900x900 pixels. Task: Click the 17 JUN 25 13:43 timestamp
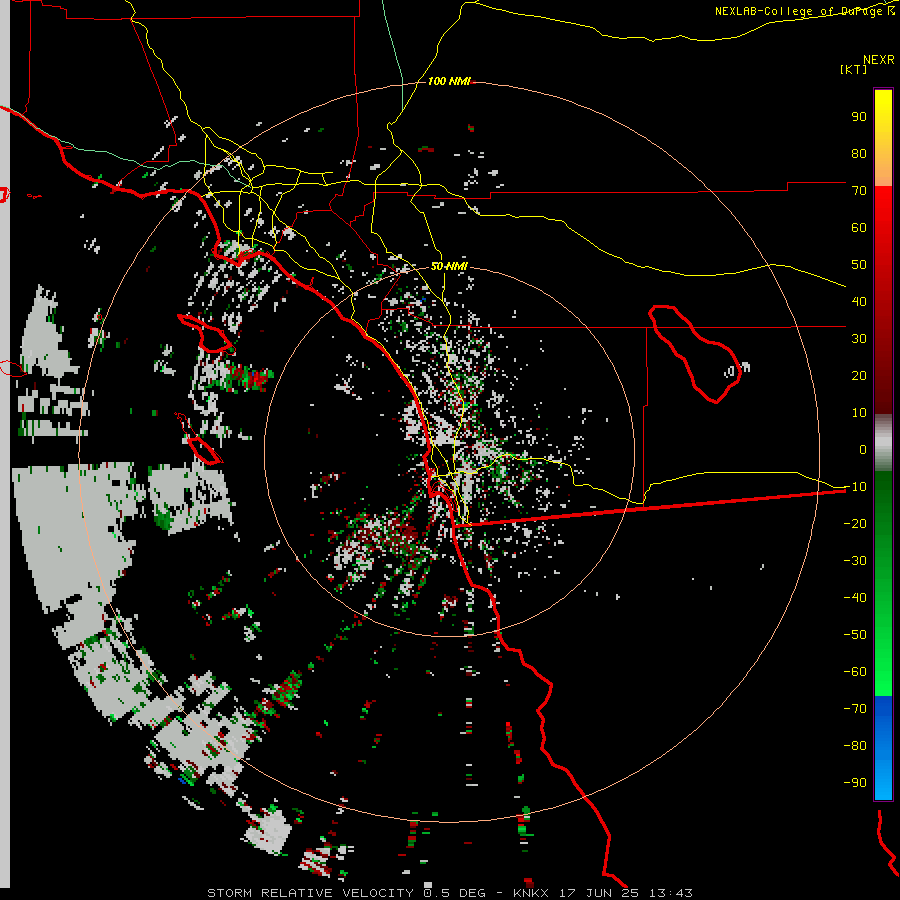(x=626, y=893)
